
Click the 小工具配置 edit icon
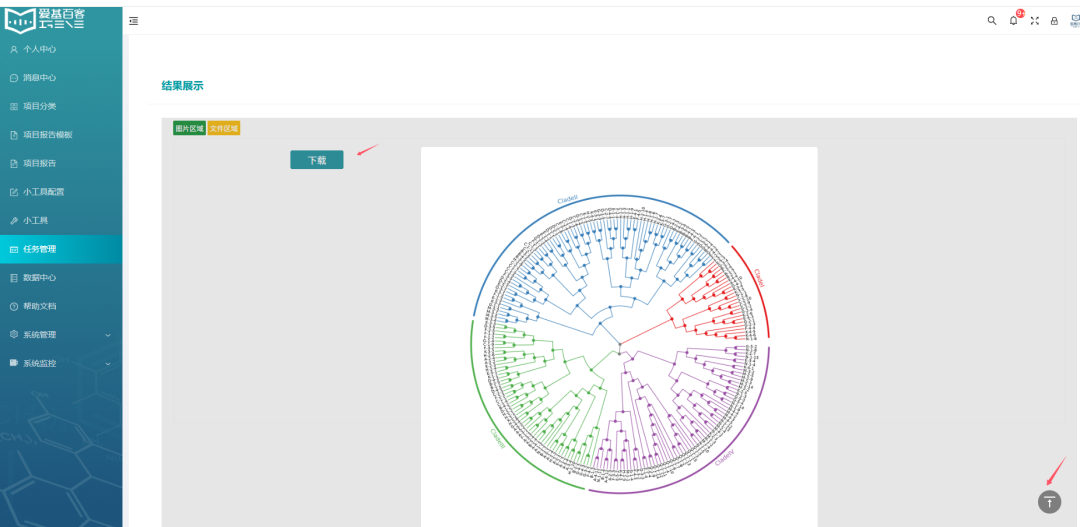[14, 192]
